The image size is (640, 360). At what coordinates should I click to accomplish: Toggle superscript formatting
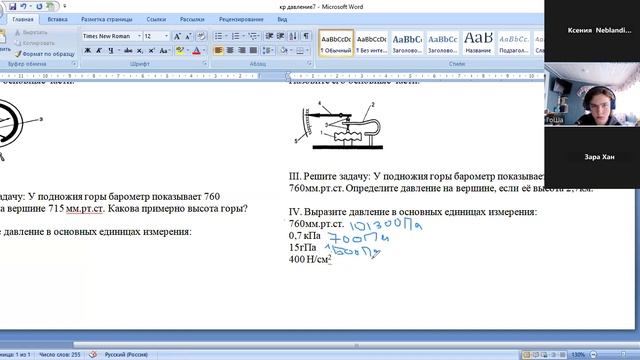151,51
